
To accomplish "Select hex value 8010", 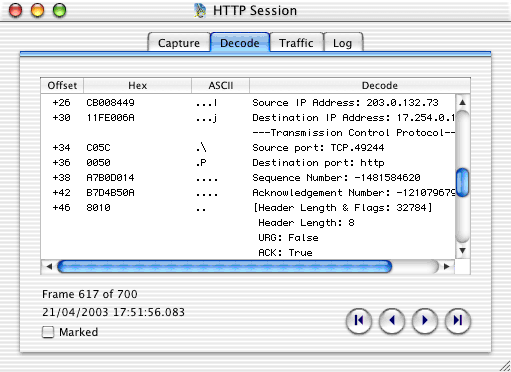I will click(98, 208).
